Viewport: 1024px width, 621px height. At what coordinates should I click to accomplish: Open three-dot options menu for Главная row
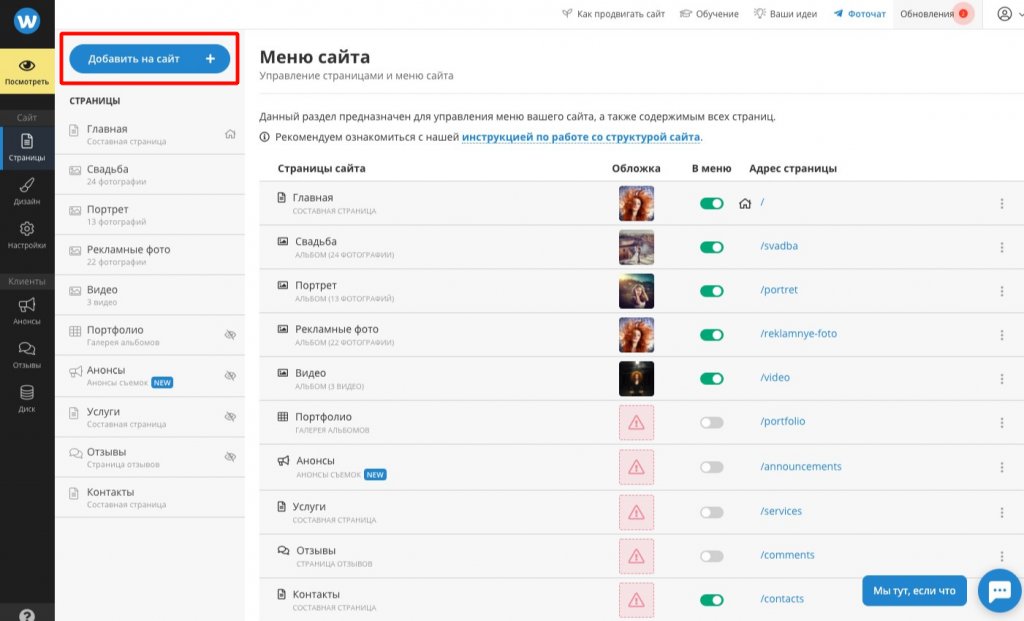point(1002,204)
